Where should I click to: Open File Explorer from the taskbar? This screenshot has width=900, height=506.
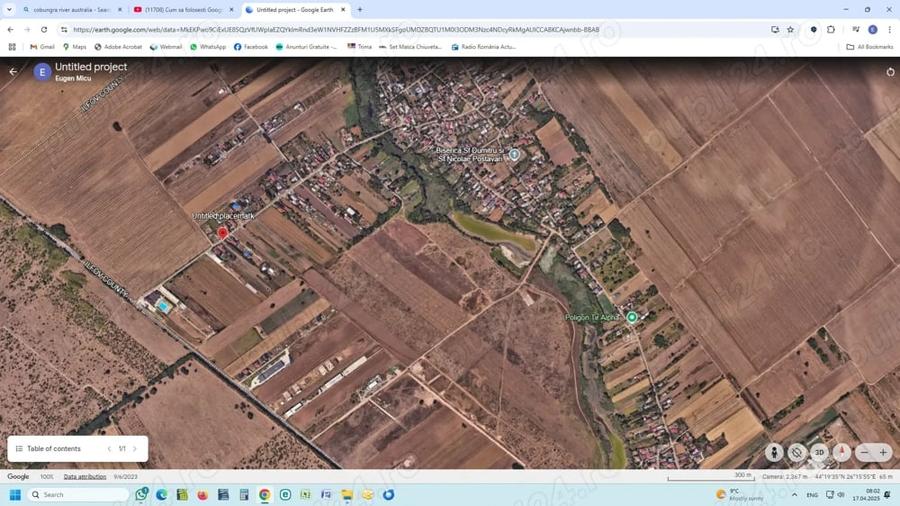347,495
